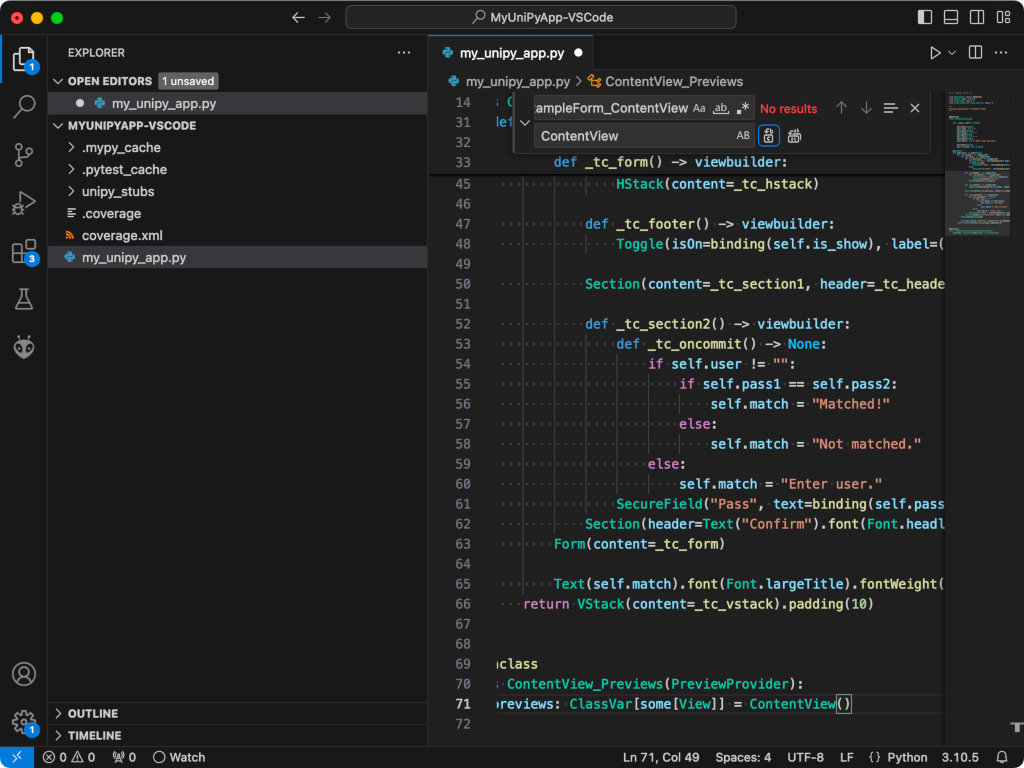Expand the .mypy_cache folder
The image size is (1024, 768).
tap(120, 148)
